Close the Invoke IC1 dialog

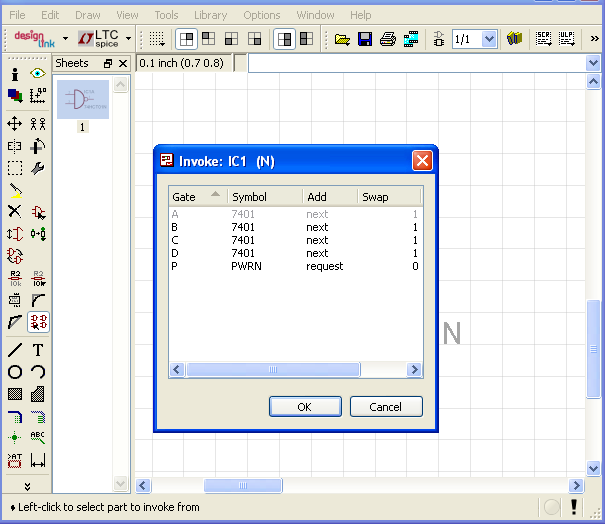click(x=422, y=161)
